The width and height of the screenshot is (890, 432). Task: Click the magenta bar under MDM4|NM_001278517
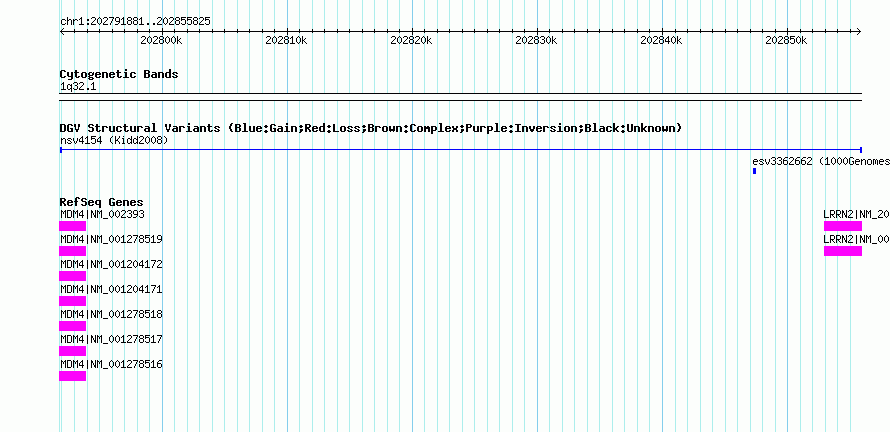[x=73, y=351]
